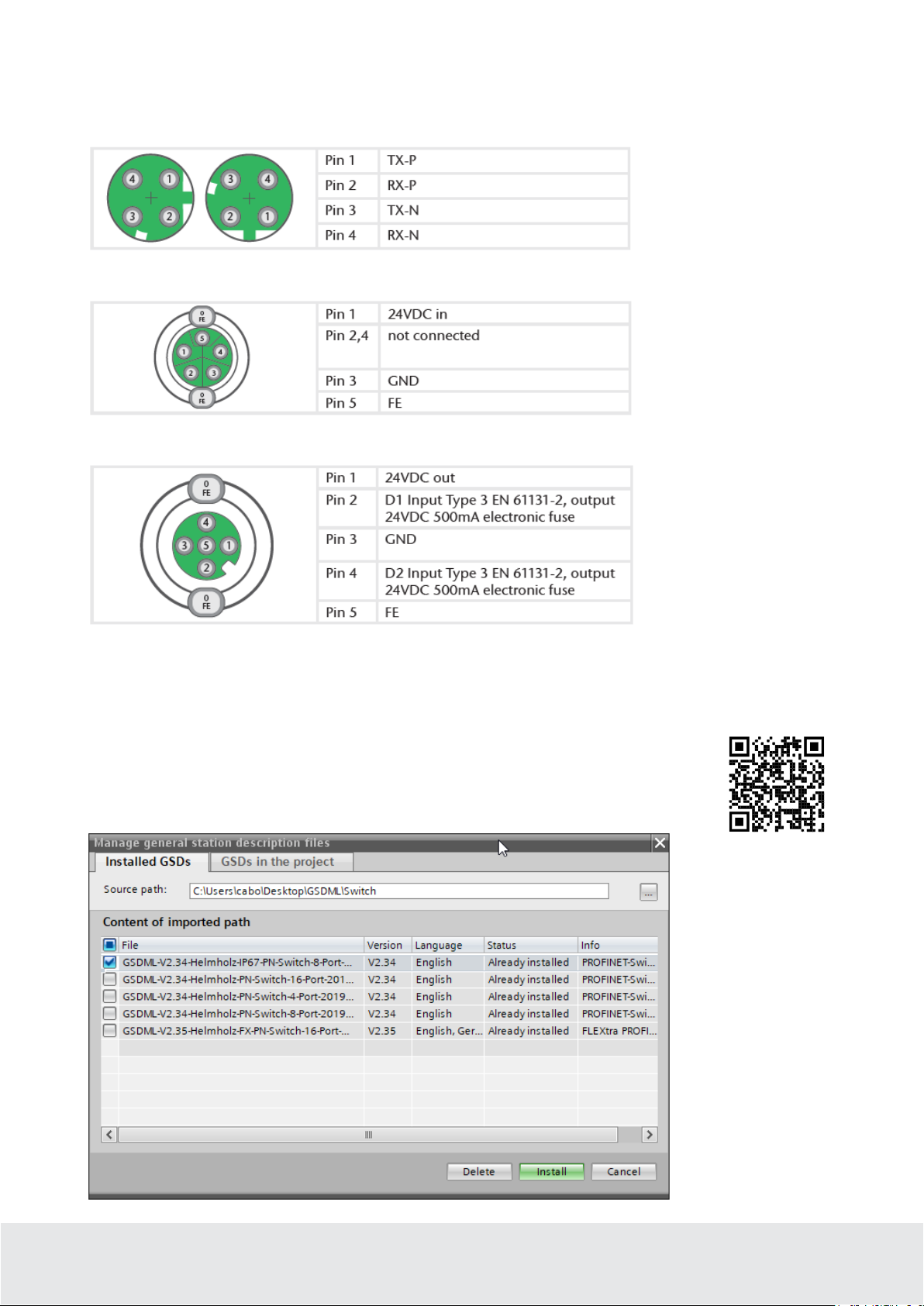The height and width of the screenshot is (1306, 924).
Task: Click the 'Content of imported path' label
Action: point(177,922)
